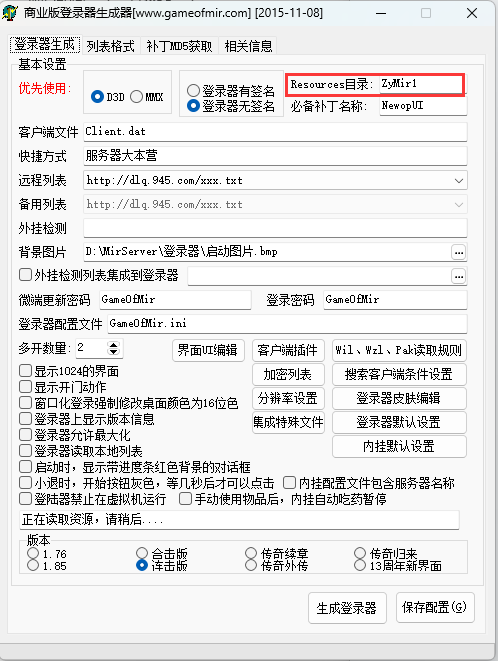Expand the 备用列表 dropdown arrow
The image size is (498, 661).
click(x=459, y=205)
